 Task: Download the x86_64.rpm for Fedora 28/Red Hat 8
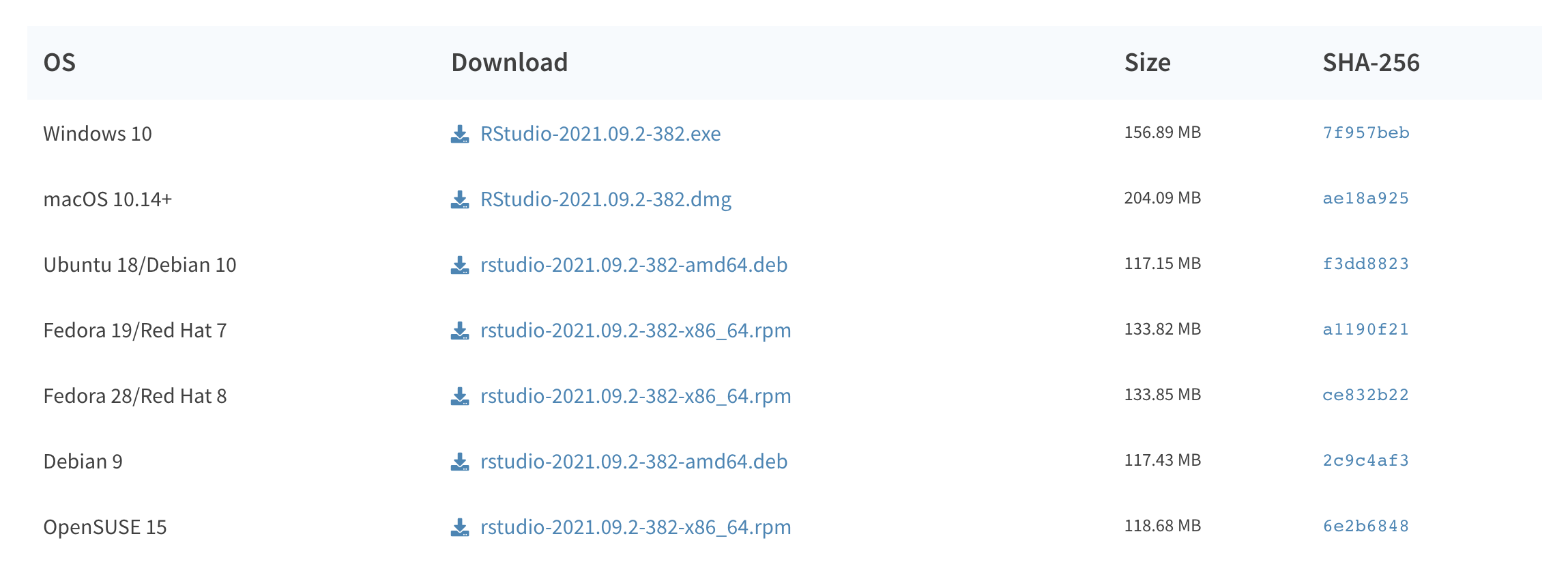[x=636, y=396]
